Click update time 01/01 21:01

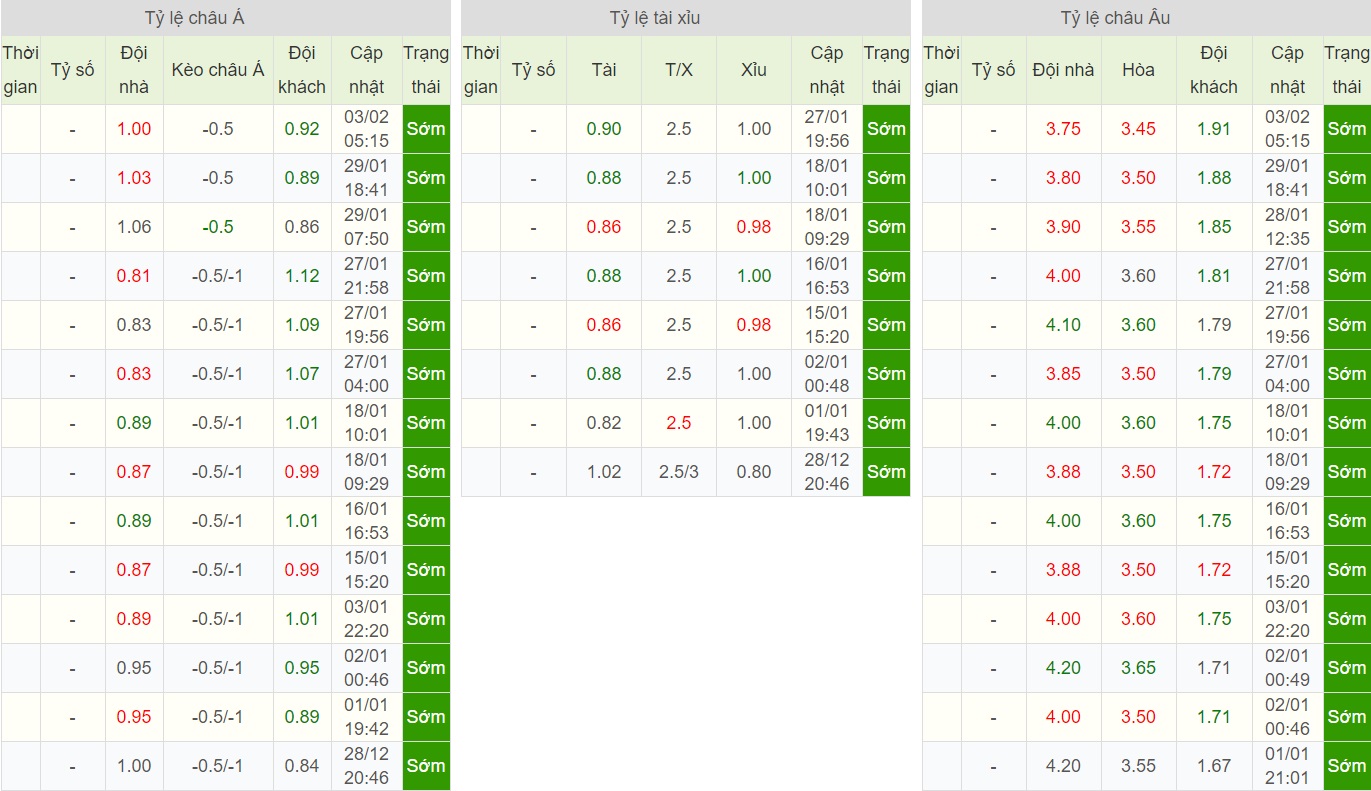click(x=1287, y=766)
